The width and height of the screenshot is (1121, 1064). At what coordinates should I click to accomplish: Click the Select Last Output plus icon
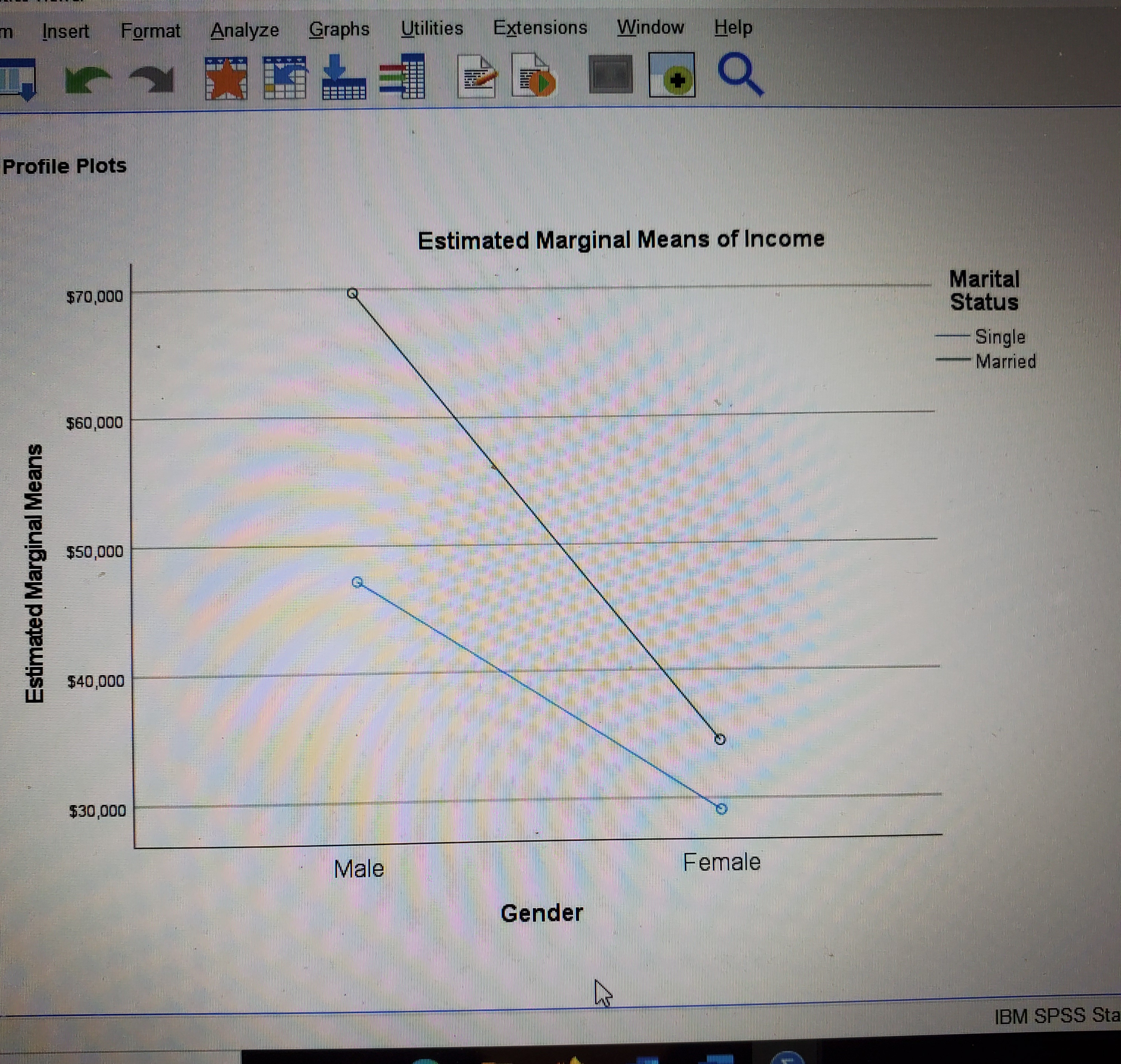672,75
